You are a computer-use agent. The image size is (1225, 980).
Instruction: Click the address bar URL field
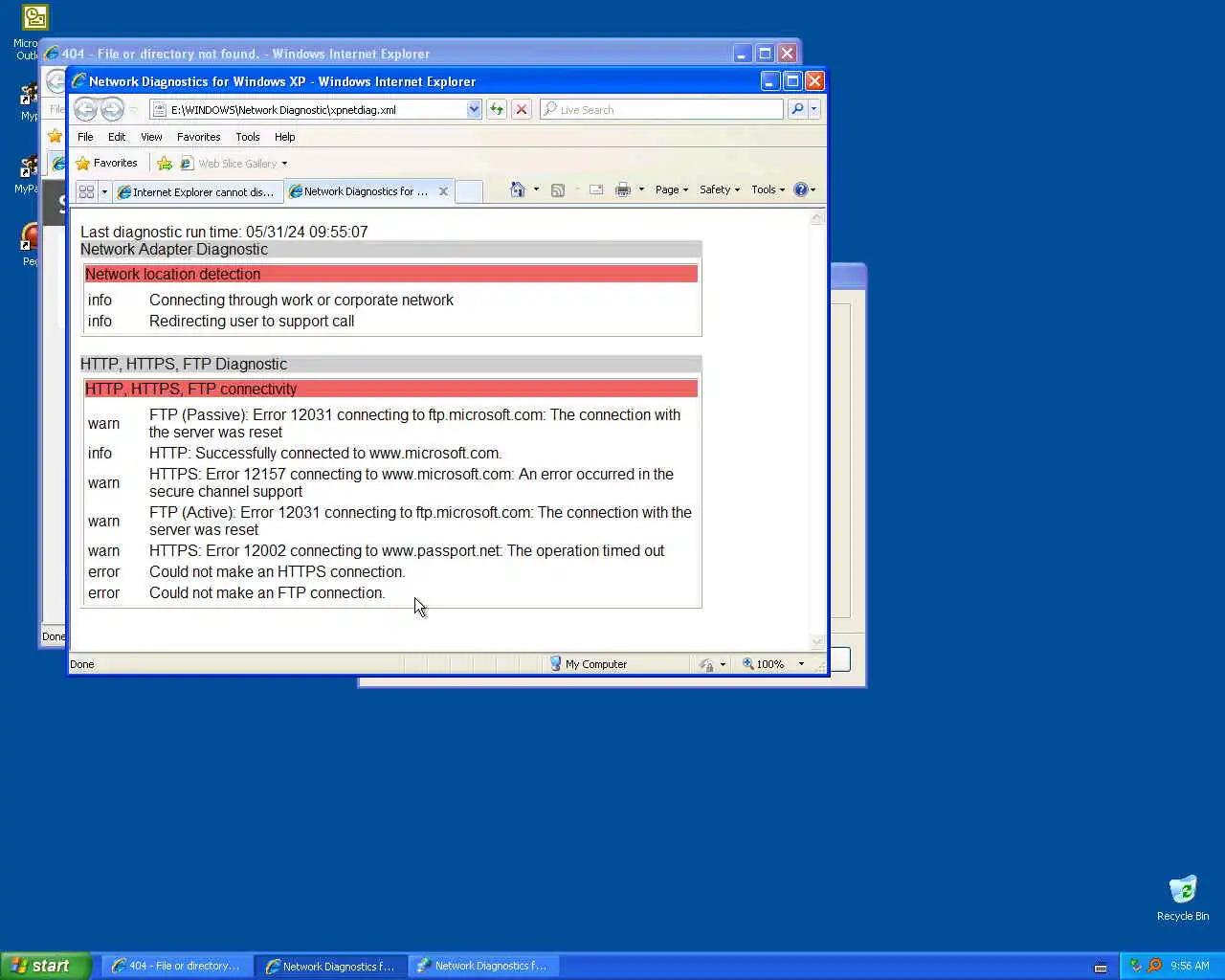316,109
